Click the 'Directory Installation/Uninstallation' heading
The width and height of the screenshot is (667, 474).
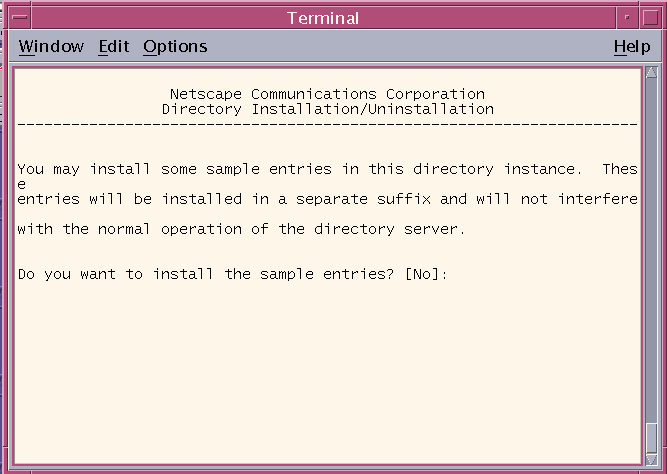(328, 109)
